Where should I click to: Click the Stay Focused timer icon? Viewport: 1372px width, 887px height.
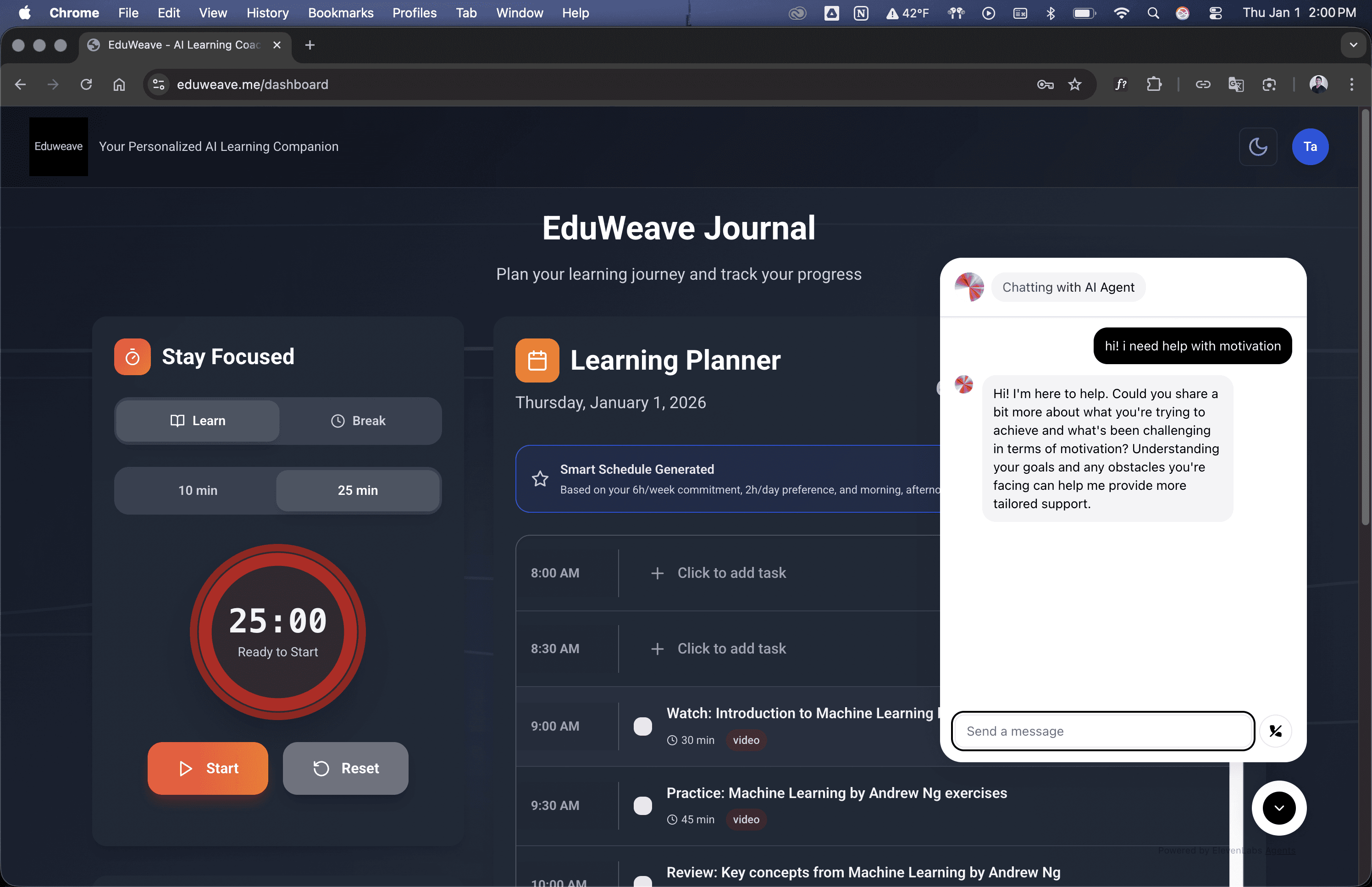133,357
